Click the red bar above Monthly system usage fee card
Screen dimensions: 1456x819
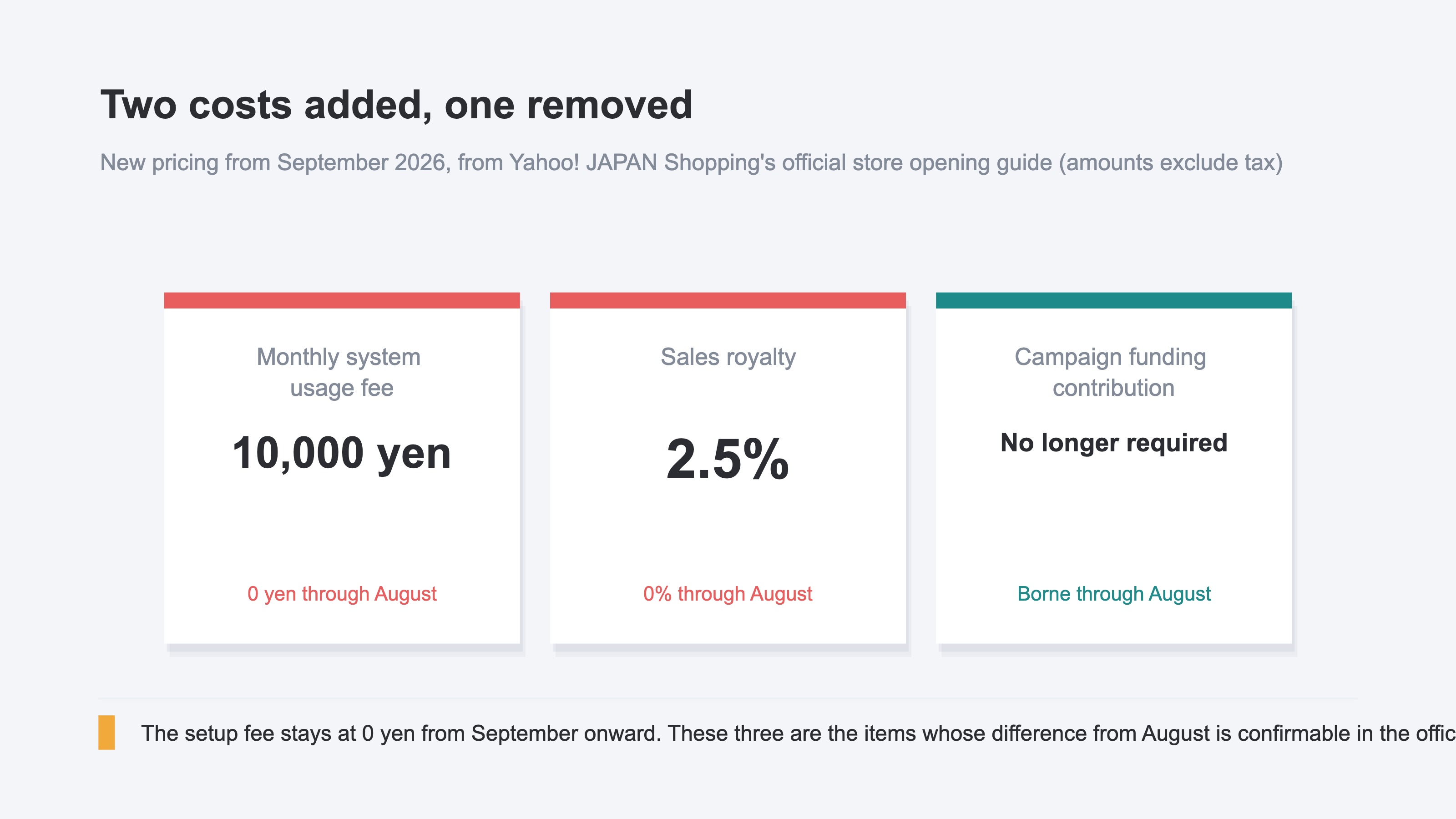point(342,300)
